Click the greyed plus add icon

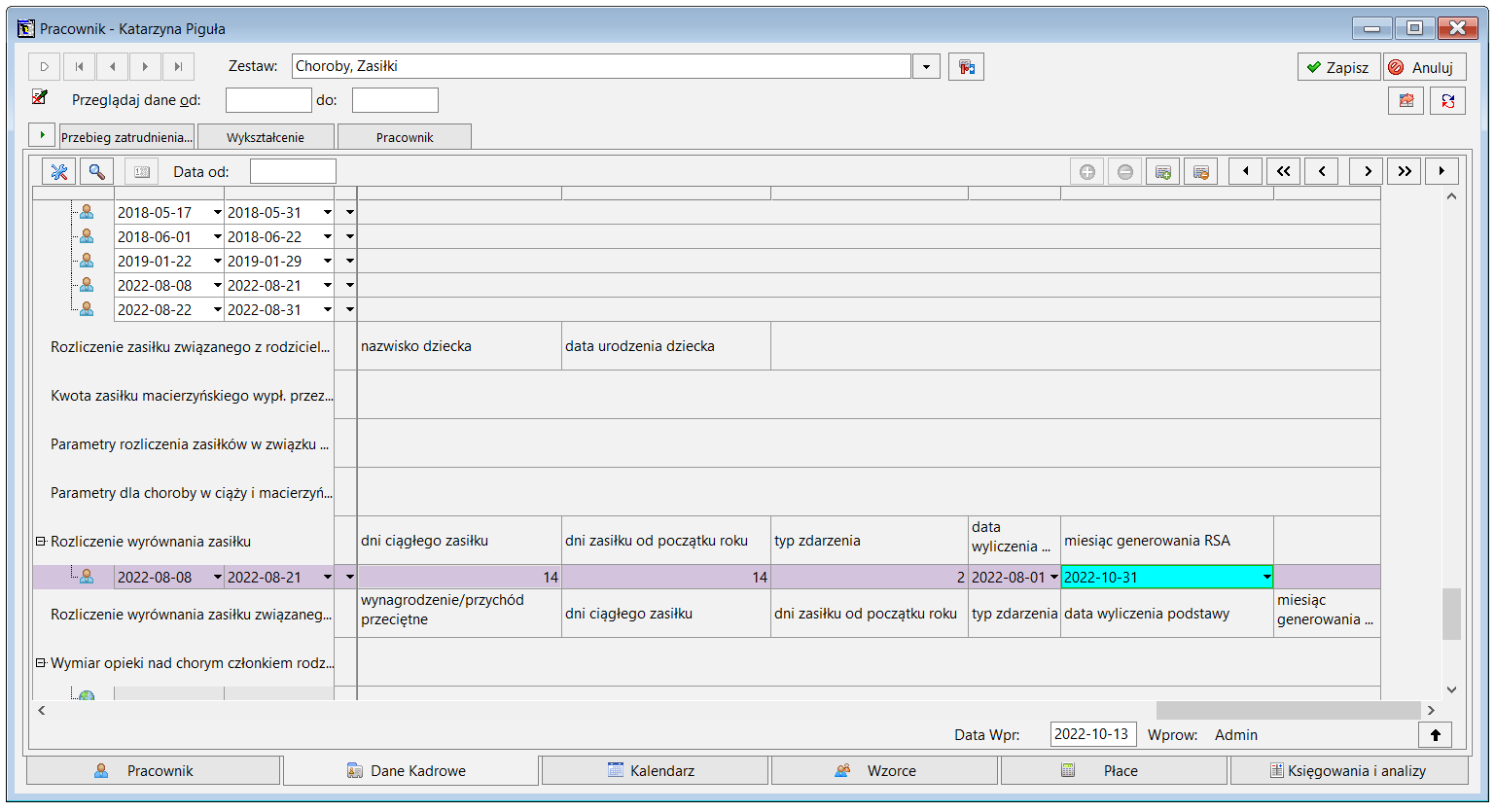(1087, 172)
